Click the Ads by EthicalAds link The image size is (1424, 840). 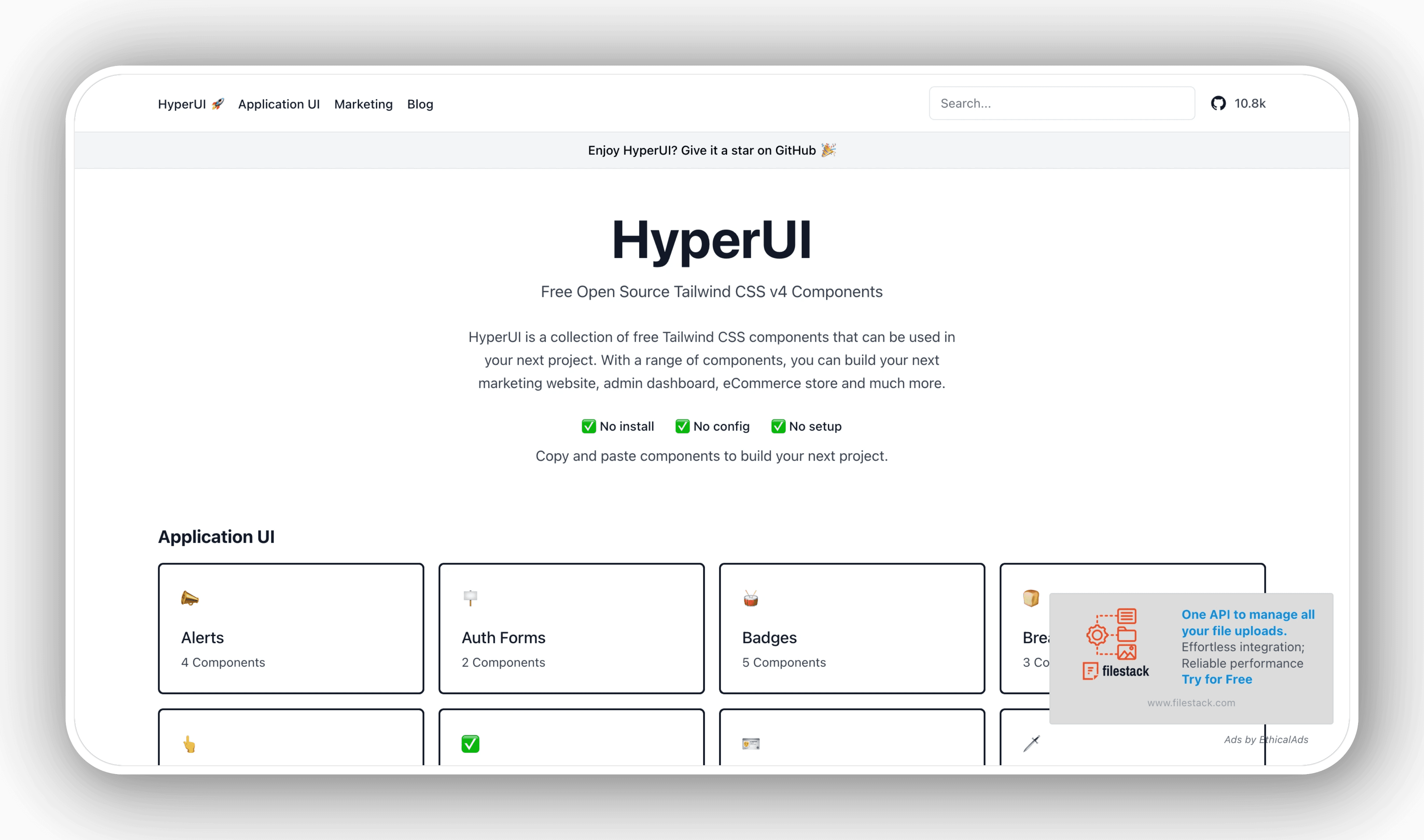pos(1266,739)
